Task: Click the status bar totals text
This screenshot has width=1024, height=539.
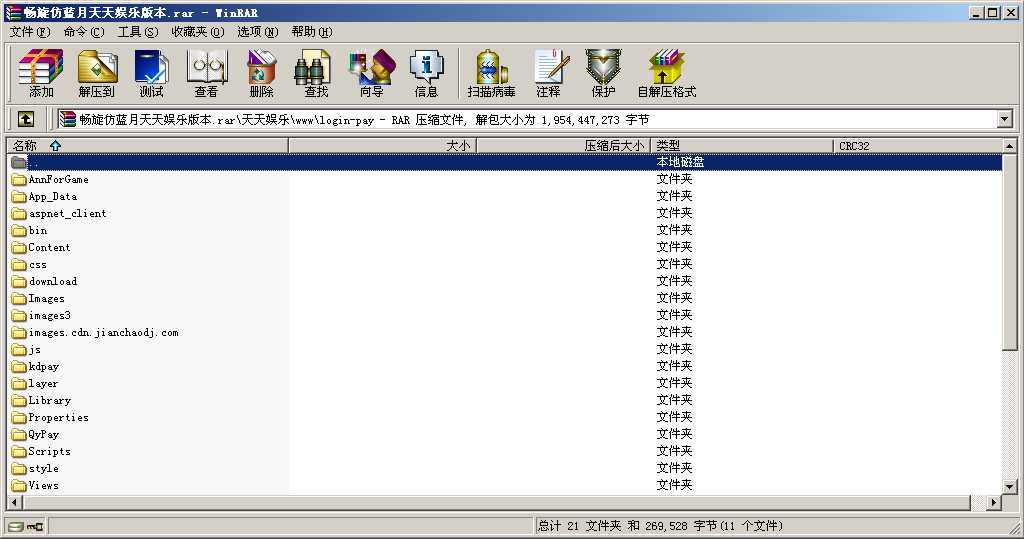Action: tap(660, 526)
